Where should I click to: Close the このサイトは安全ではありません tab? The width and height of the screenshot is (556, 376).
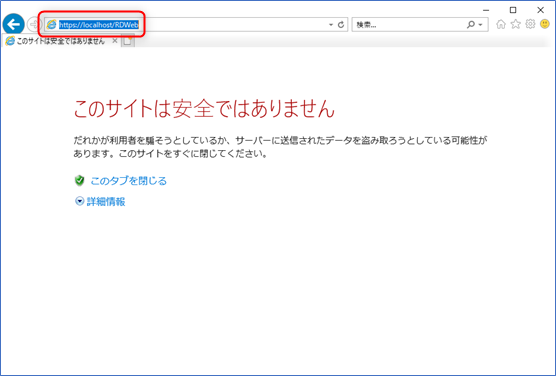[x=115, y=41]
